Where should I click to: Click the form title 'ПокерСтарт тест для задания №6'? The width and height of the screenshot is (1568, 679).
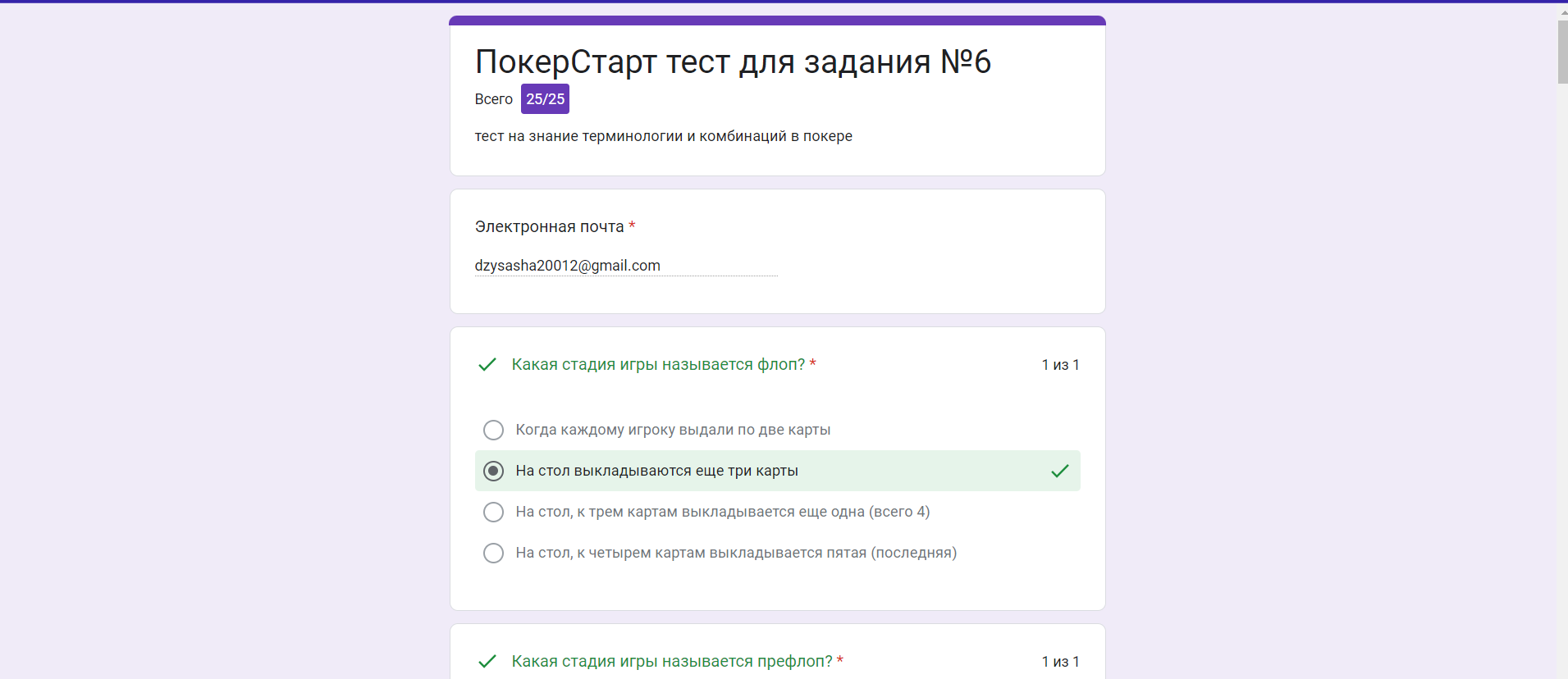[733, 62]
